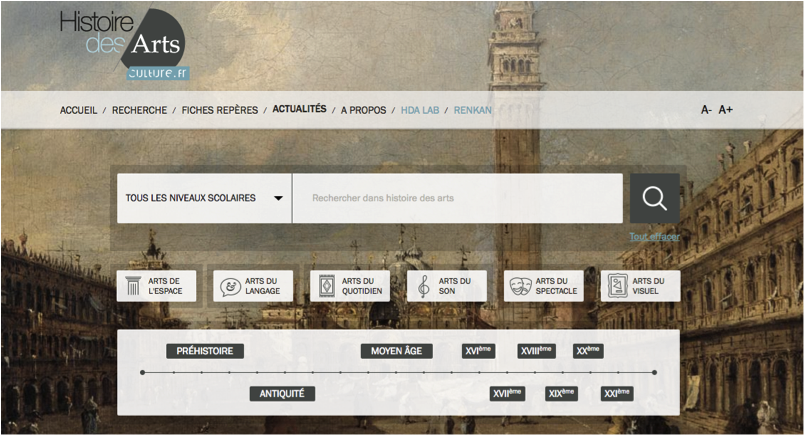This screenshot has width=805, height=436.
Task: Click the column icon for Arts de l'espace
Action: (133, 286)
